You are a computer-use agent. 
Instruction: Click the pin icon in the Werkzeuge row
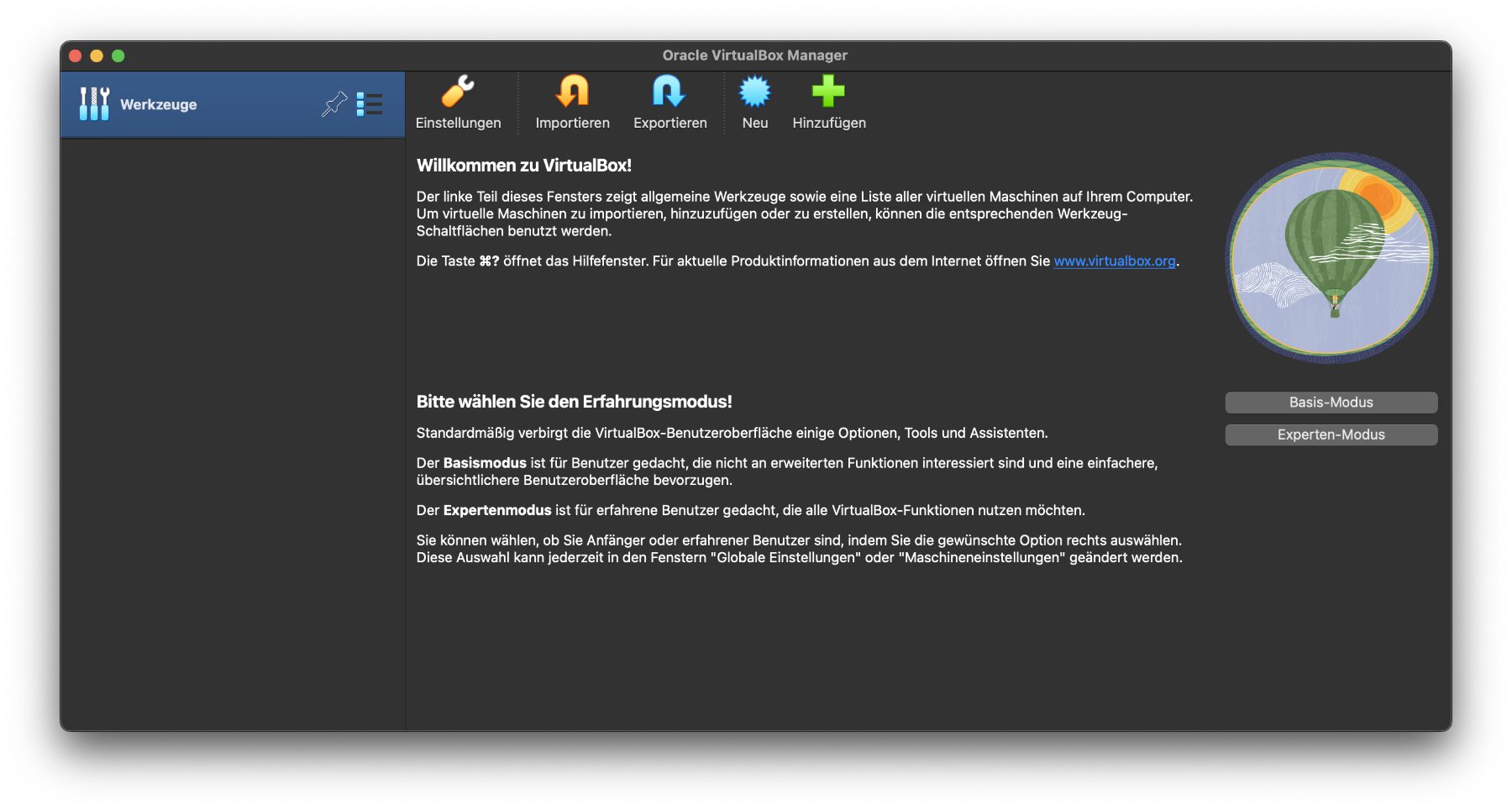334,104
